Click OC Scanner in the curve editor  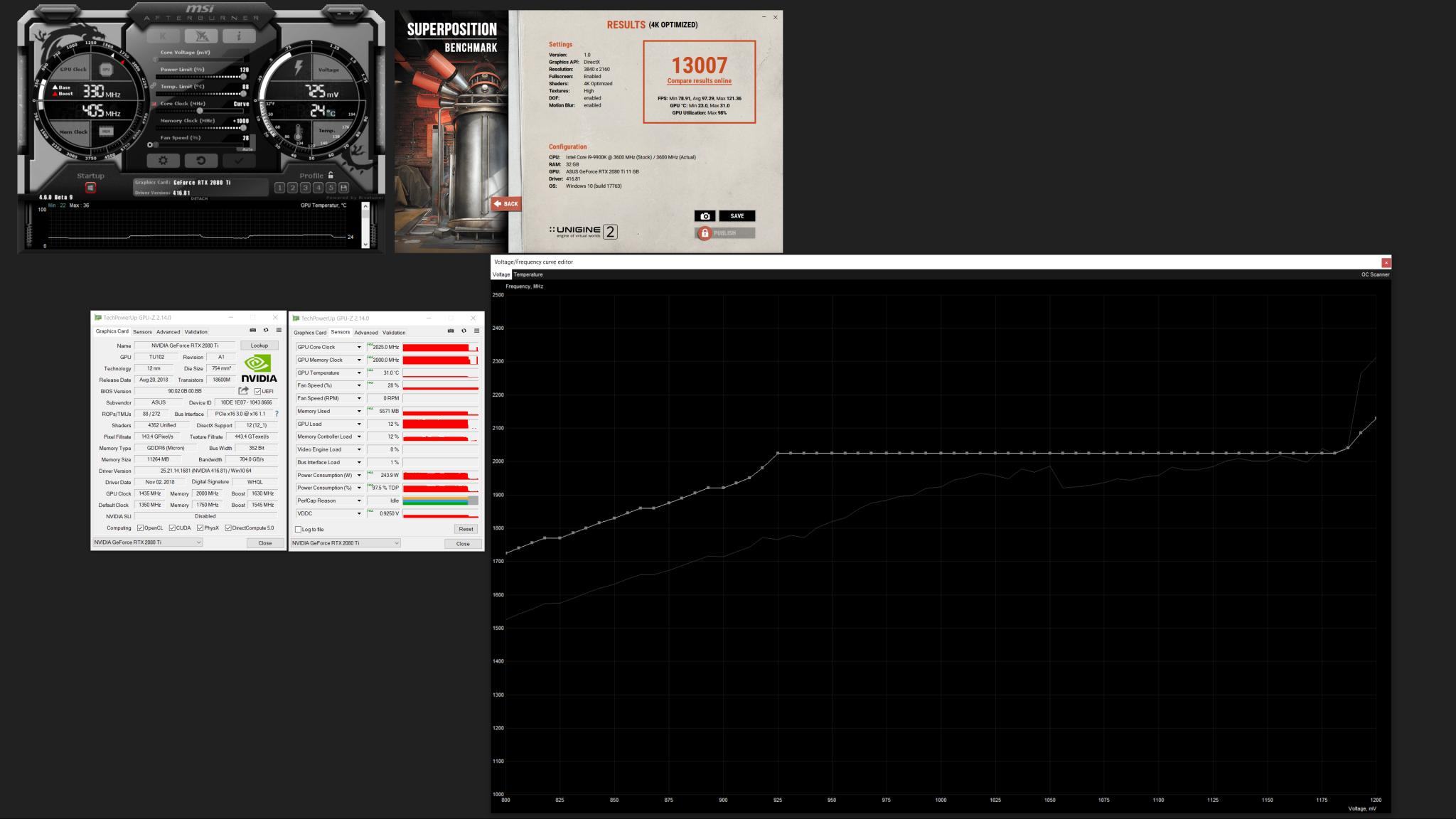click(x=1375, y=274)
